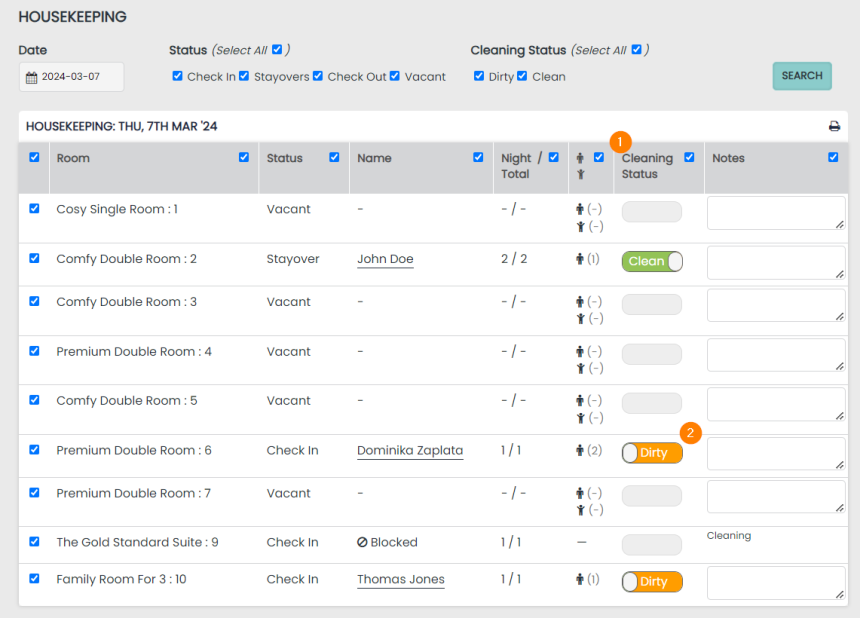The width and height of the screenshot is (860, 618).
Task: Uncheck the Check In status filter
Action: pyautogui.click(x=177, y=76)
